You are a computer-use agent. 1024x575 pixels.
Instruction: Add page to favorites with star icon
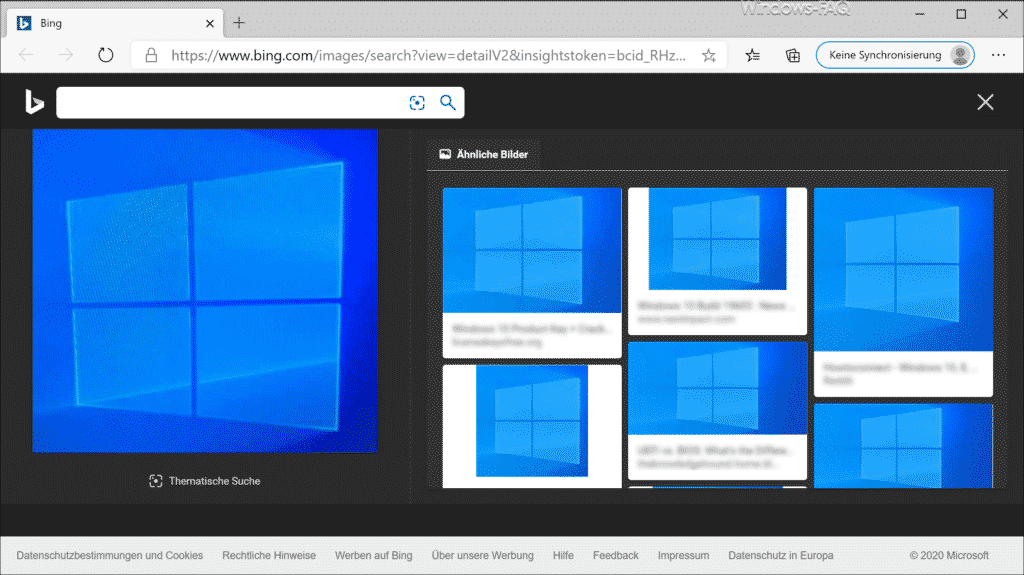(709, 56)
